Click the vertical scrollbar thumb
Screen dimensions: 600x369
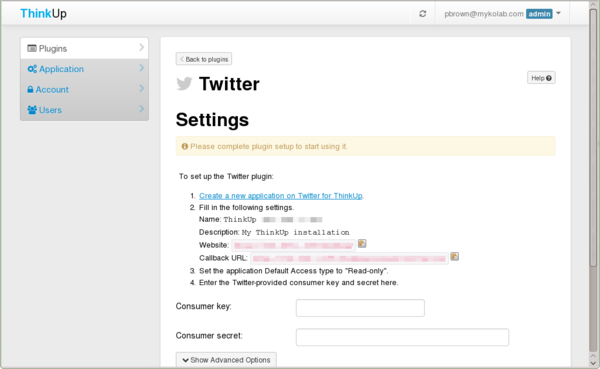pos(593,138)
